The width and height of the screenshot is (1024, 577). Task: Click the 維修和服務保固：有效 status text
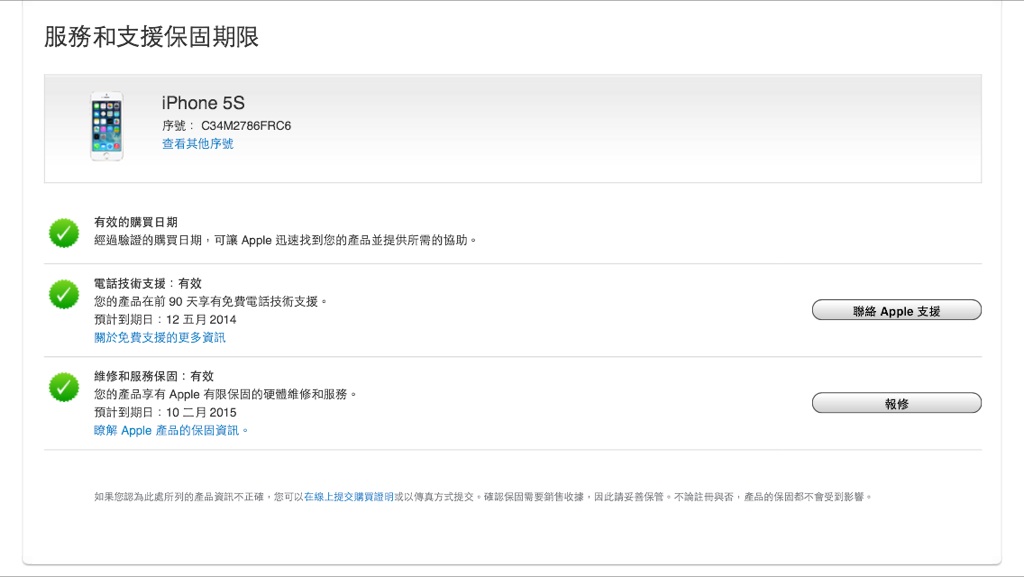(154, 376)
